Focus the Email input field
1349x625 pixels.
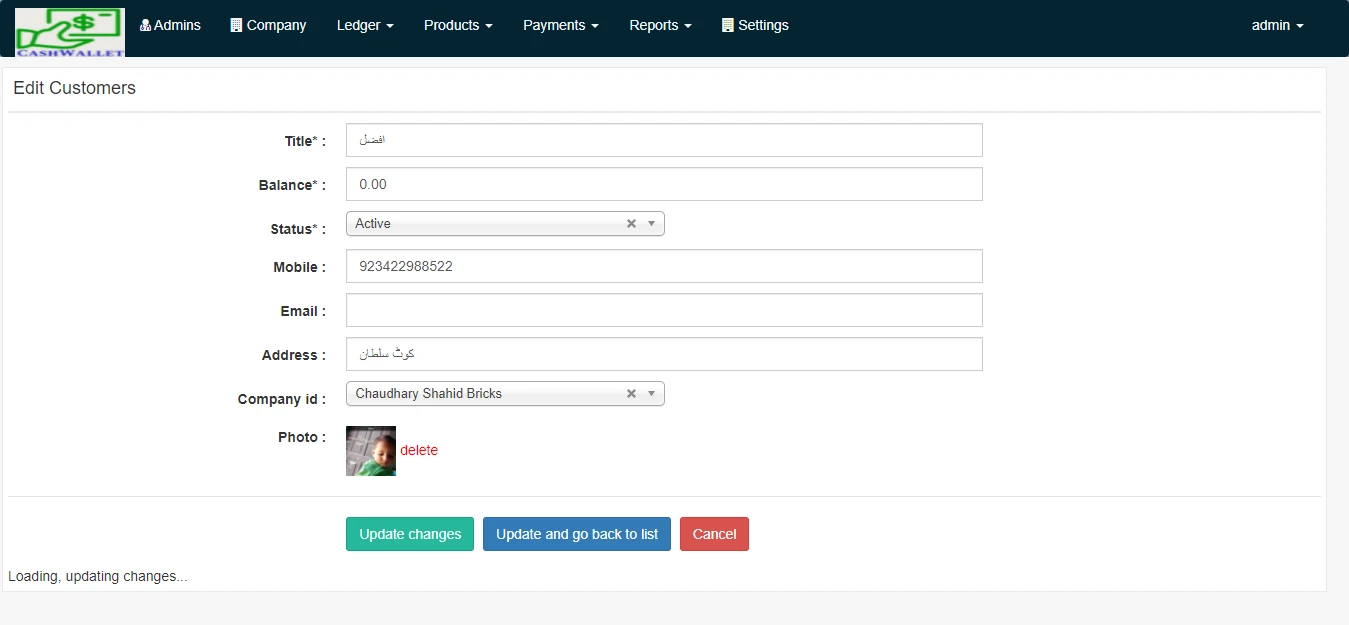[x=664, y=310]
